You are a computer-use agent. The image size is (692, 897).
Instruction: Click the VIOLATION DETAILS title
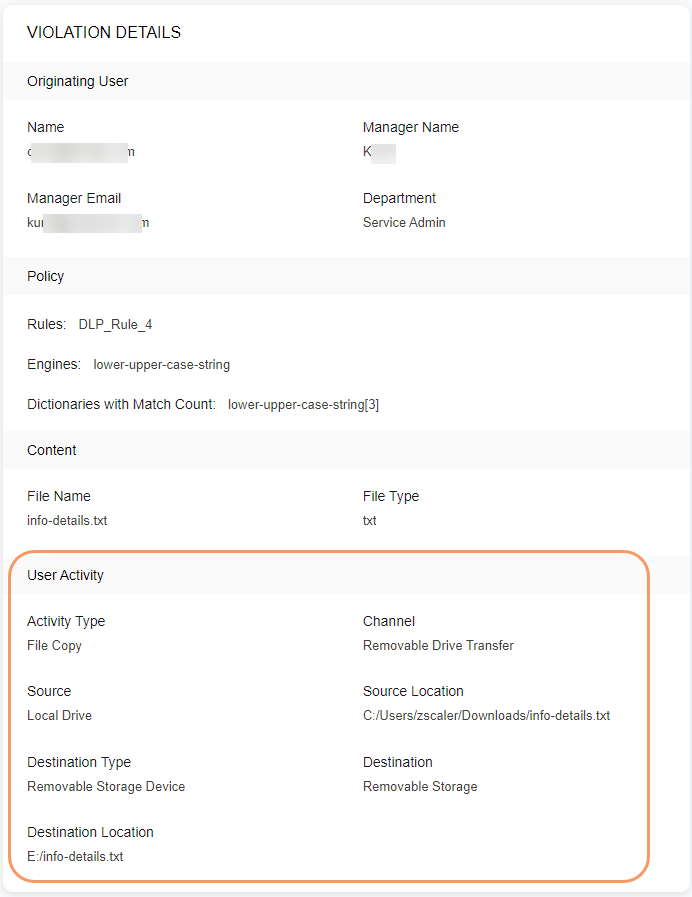point(103,32)
